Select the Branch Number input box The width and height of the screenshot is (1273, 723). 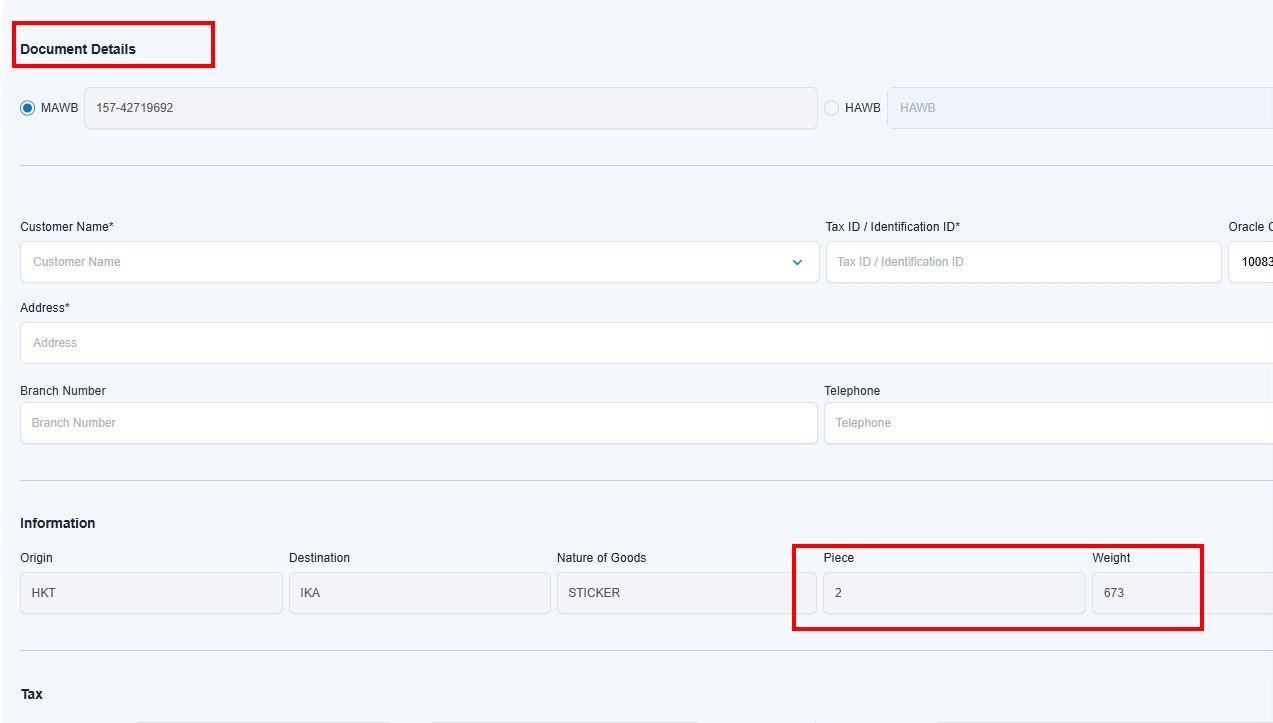418,423
